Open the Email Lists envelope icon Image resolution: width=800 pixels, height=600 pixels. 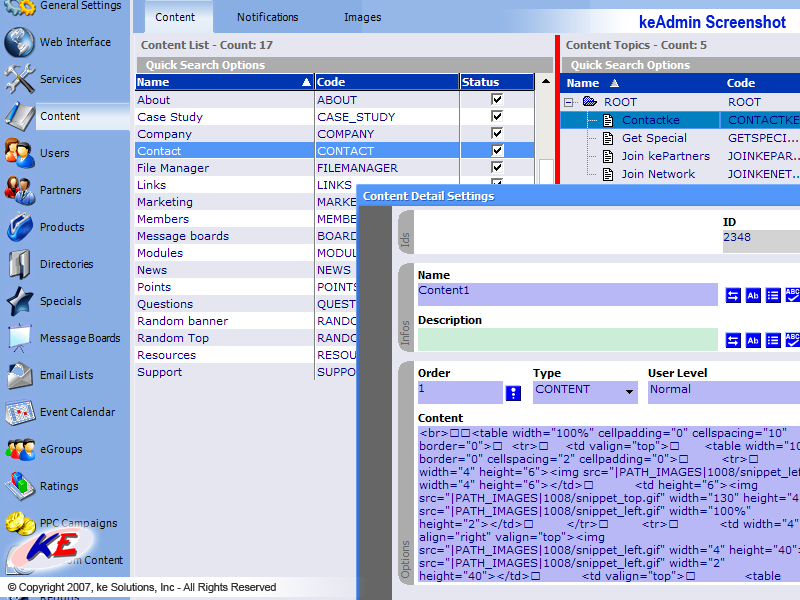[19, 375]
